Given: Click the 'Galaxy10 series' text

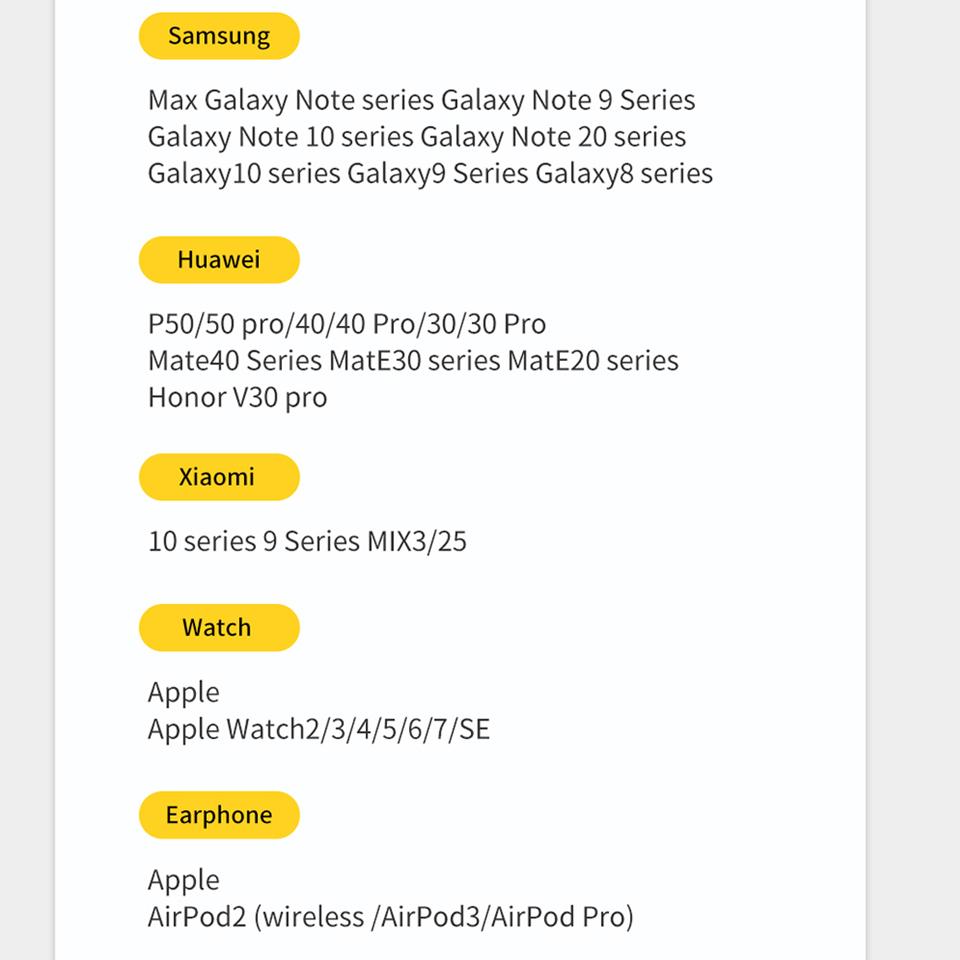Looking at the screenshot, I should (244, 174).
